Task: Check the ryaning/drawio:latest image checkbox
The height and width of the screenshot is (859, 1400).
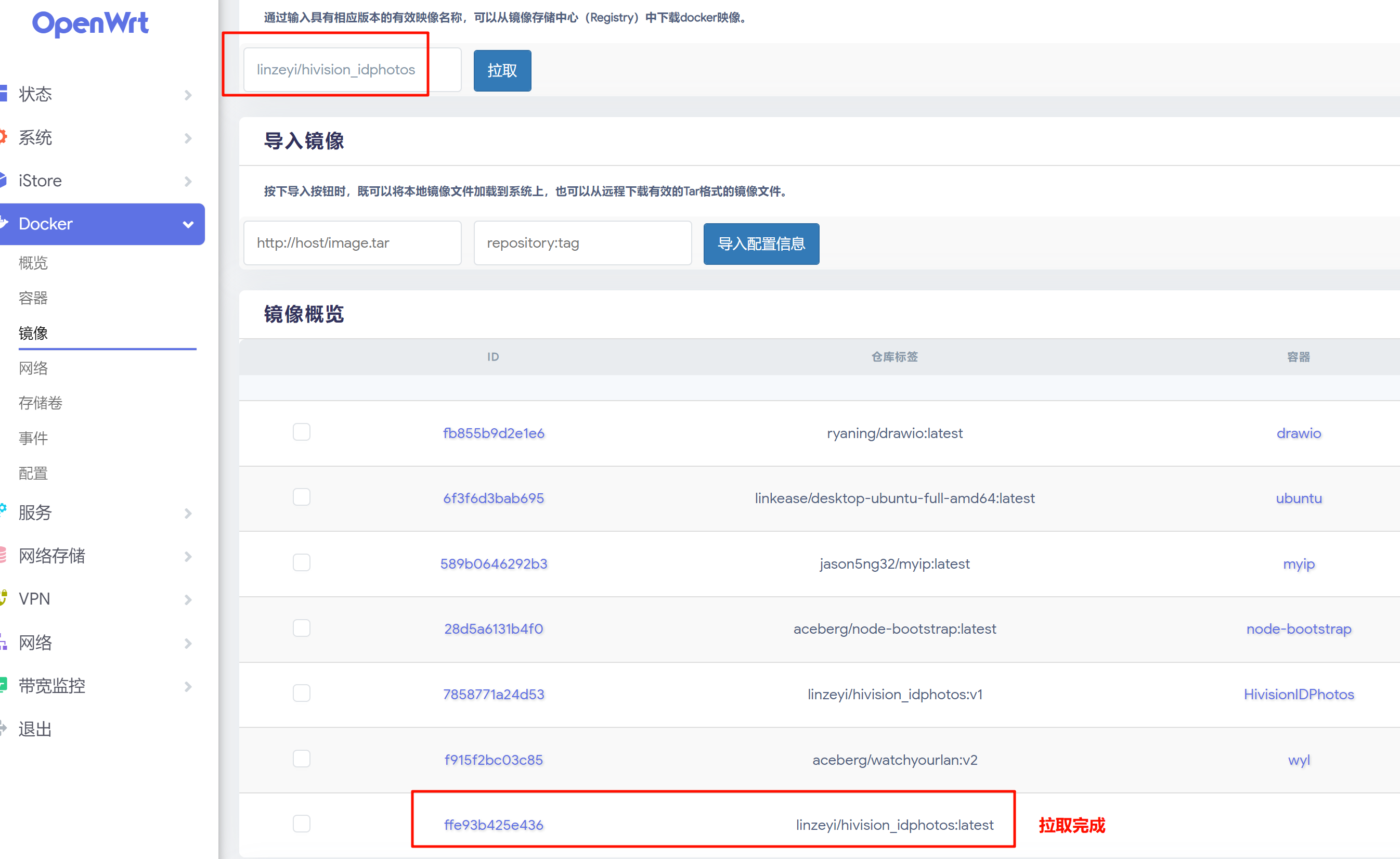Action: point(301,432)
